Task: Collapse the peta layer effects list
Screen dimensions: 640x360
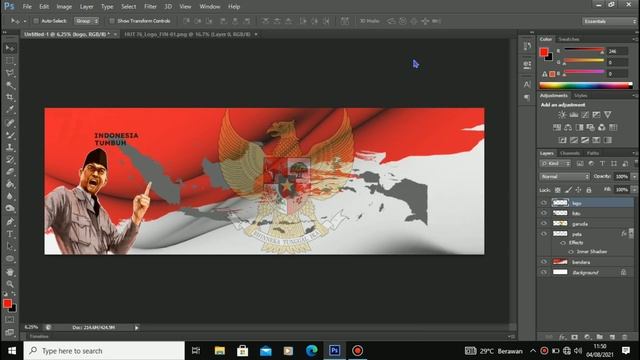Action: pos(631,233)
